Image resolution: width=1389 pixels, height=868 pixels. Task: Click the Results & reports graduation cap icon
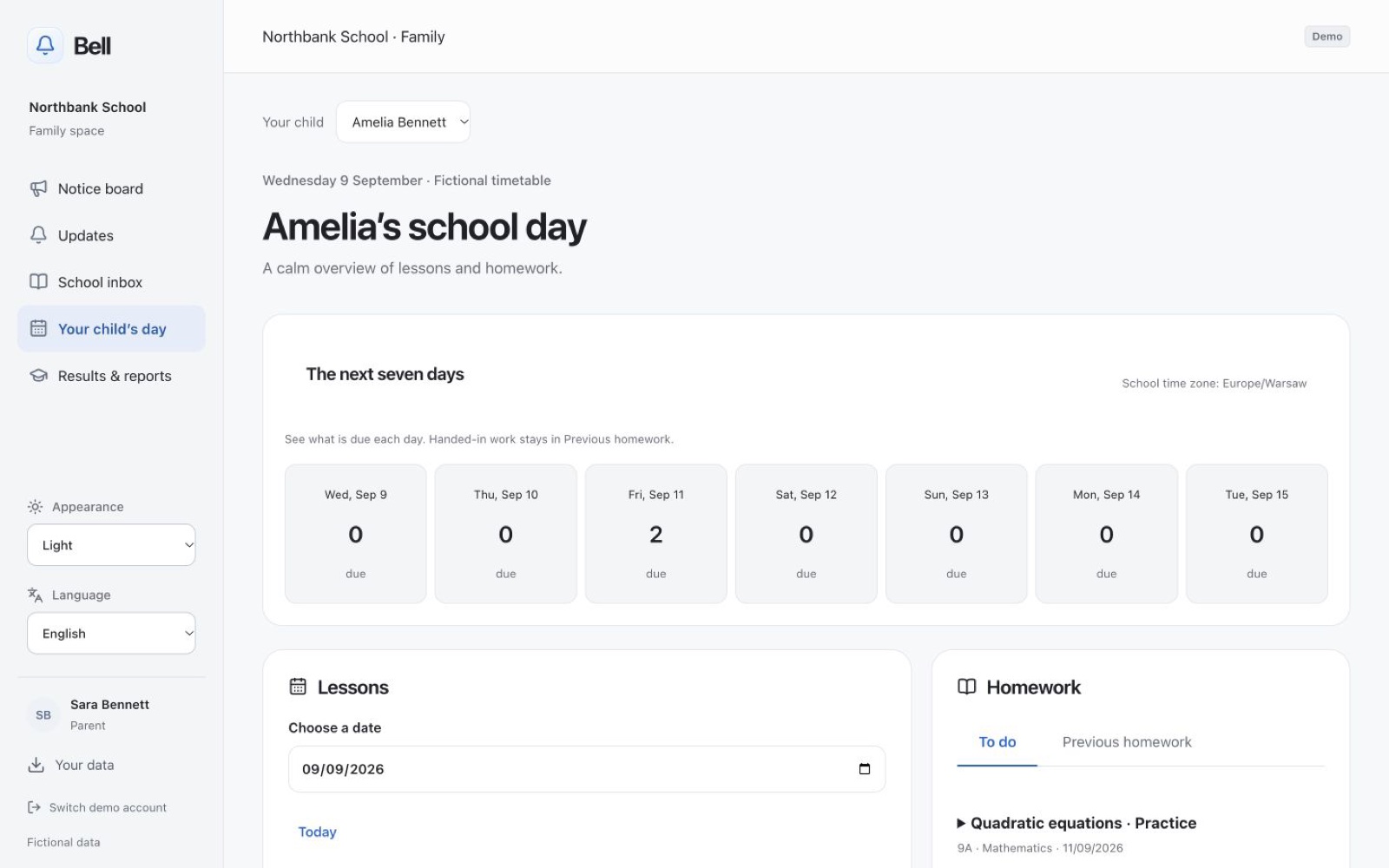(38, 376)
